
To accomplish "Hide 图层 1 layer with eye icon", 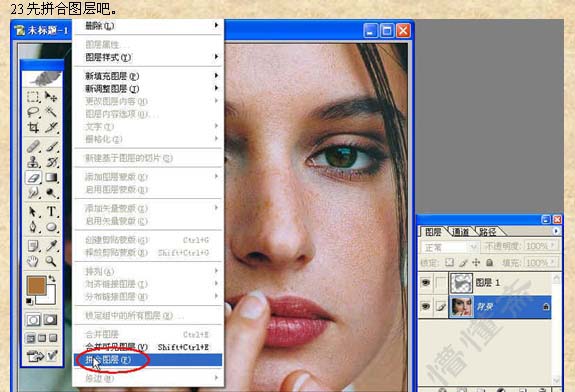I will point(425,282).
